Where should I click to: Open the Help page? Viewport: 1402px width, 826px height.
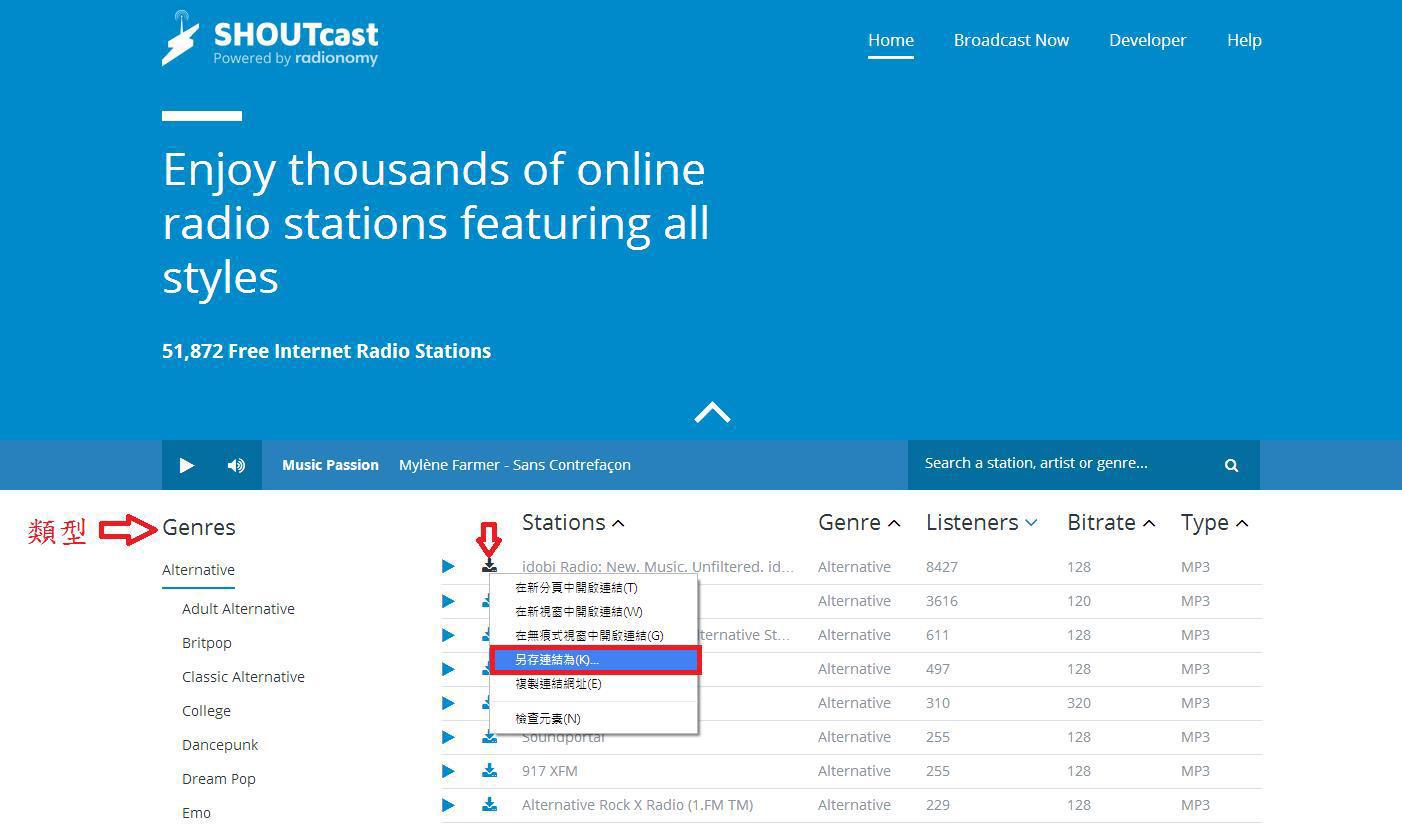(1244, 40)
